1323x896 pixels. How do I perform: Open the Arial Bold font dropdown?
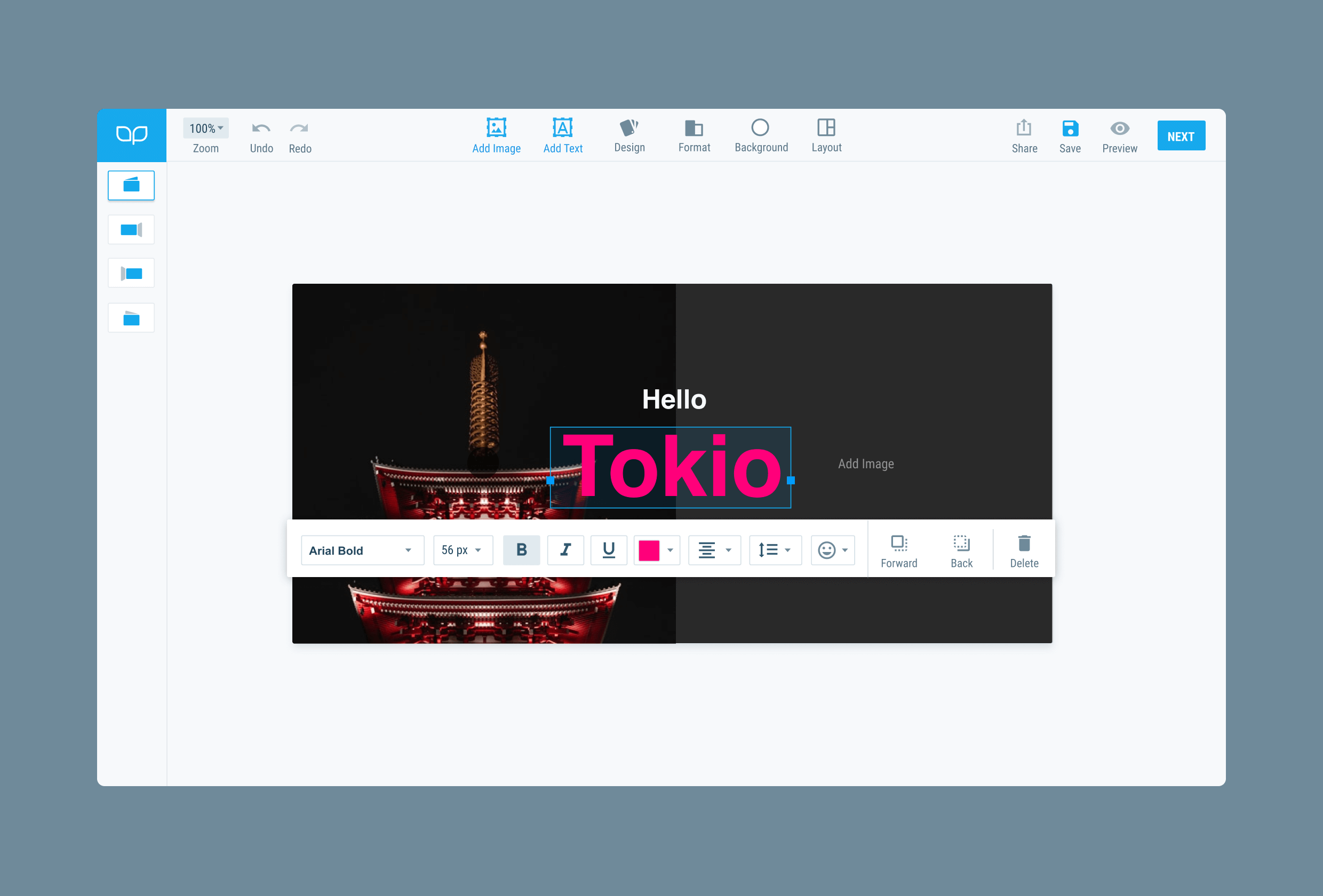(362, 550)
